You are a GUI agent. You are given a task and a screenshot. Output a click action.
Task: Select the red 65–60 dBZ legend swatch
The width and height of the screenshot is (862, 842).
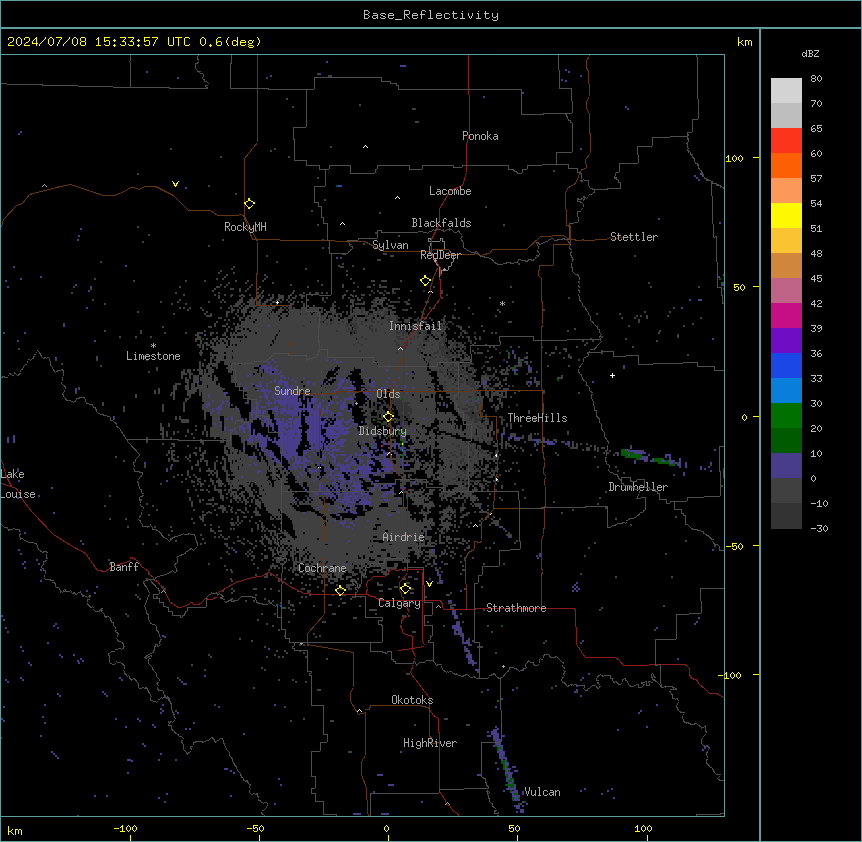tap(786, 140)
